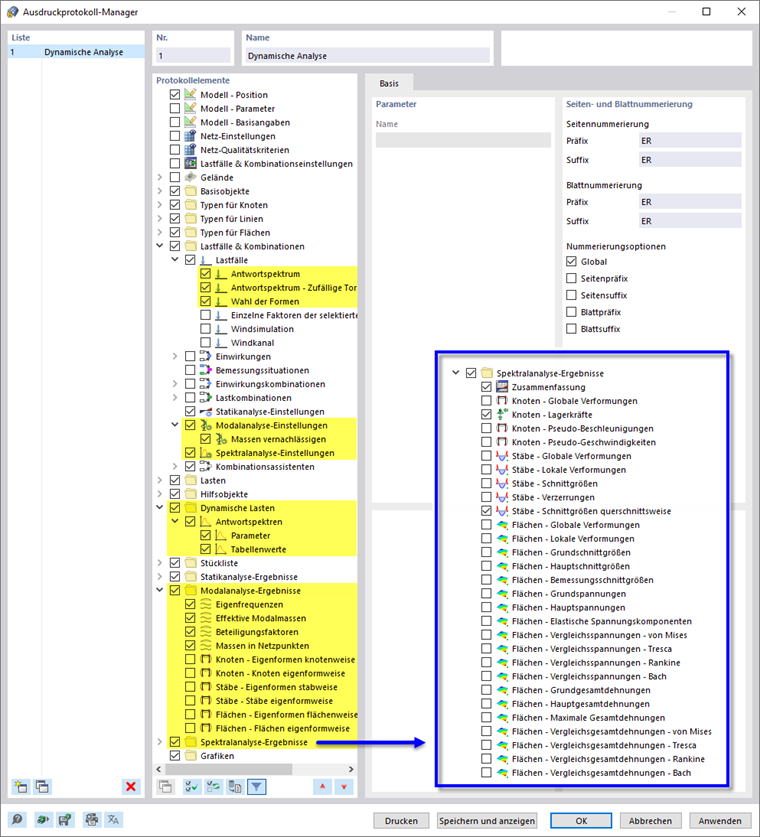The image size is (760, 837).
Task: Click the Modalanalyse-Einstellungen icon
Action: pos(206,425)
